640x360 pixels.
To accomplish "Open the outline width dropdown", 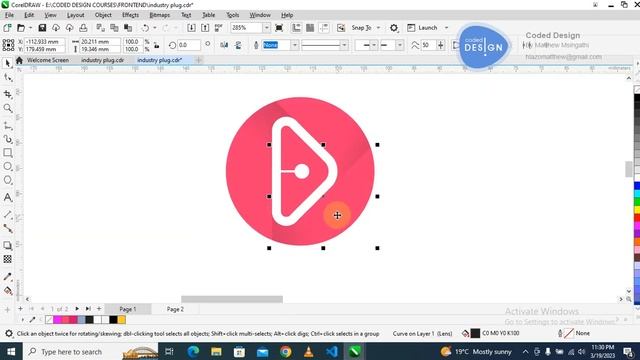I will click(x=294, y=45).
